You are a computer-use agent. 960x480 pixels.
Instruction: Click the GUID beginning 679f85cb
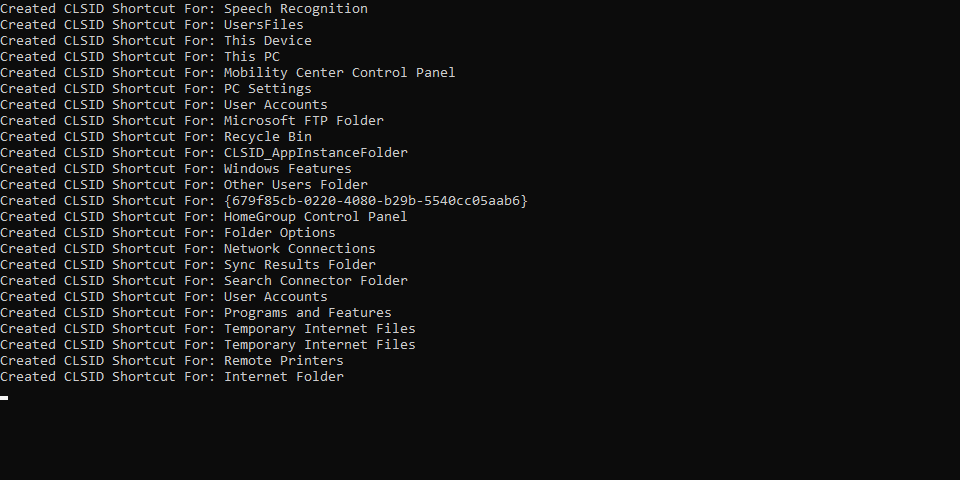[375, 200]
